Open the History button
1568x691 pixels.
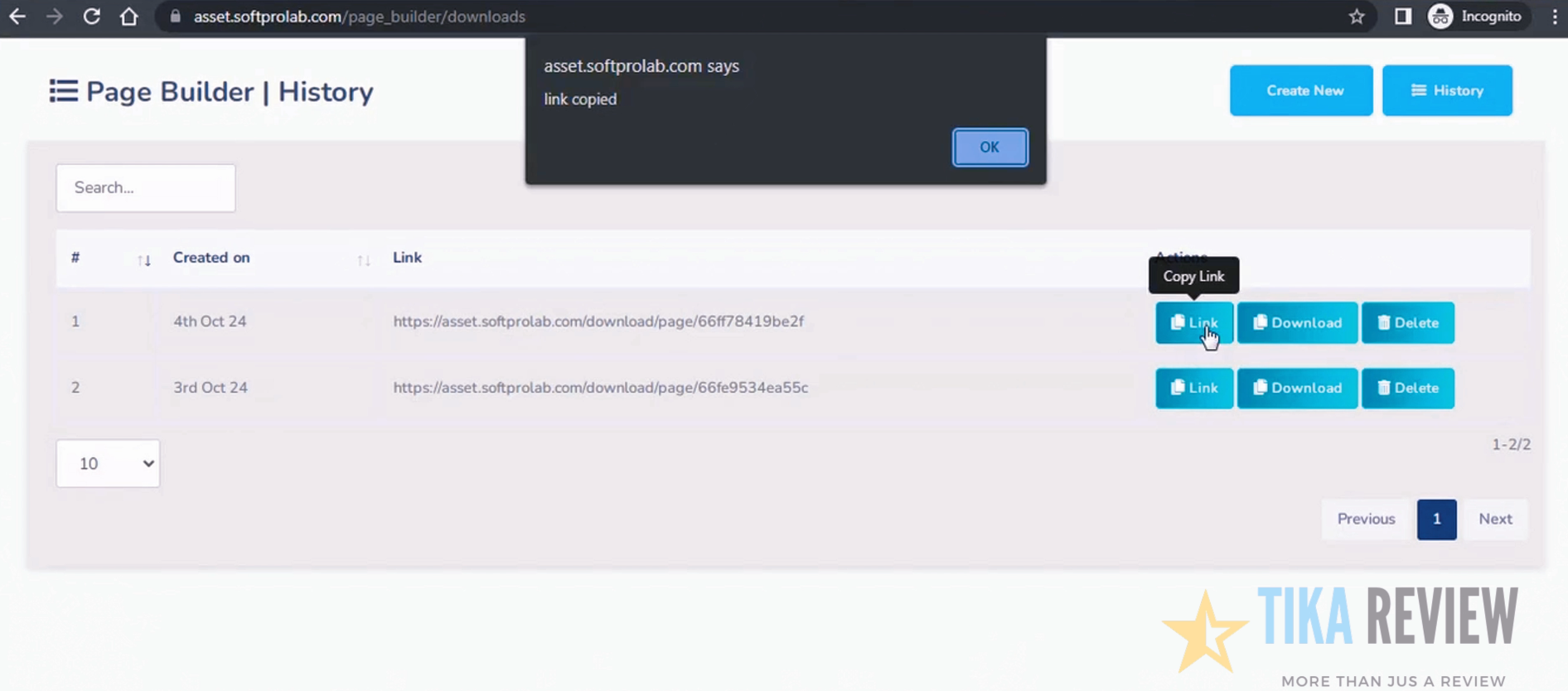tap(1447, 90)
